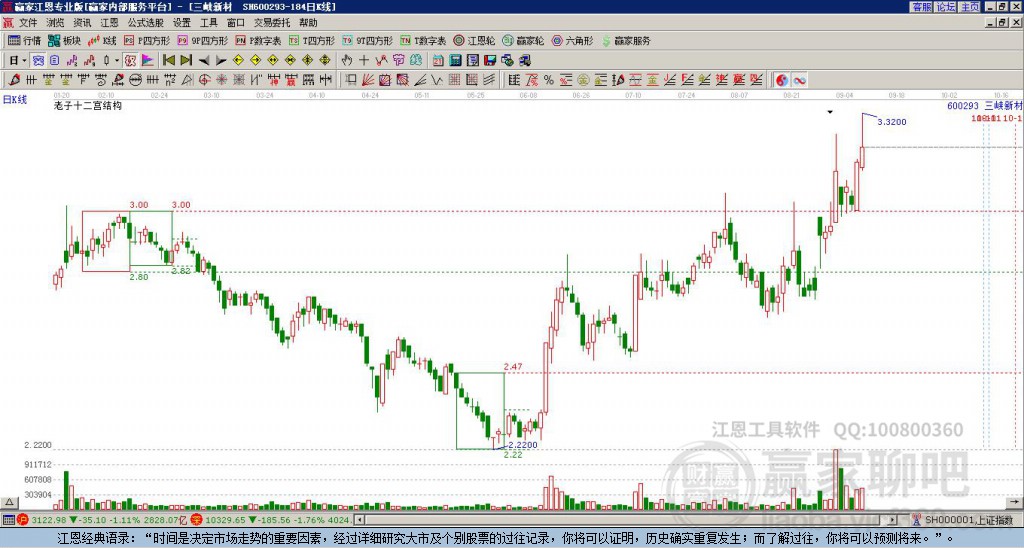Image resolution: width=1024 pixels, height=548 pixels.
Task: Open the calendar date icon
Action: (x=438, y=60)
